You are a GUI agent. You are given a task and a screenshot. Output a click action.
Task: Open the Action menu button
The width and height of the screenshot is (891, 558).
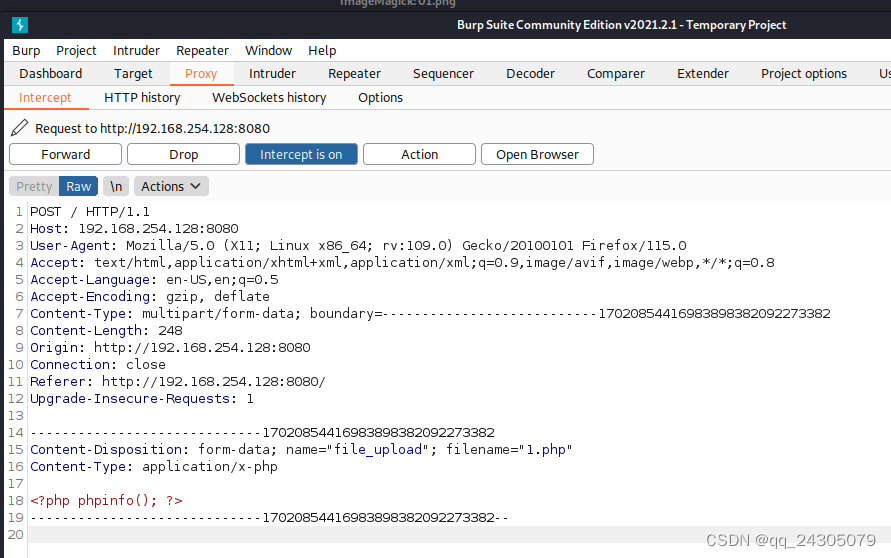[419, 154]
